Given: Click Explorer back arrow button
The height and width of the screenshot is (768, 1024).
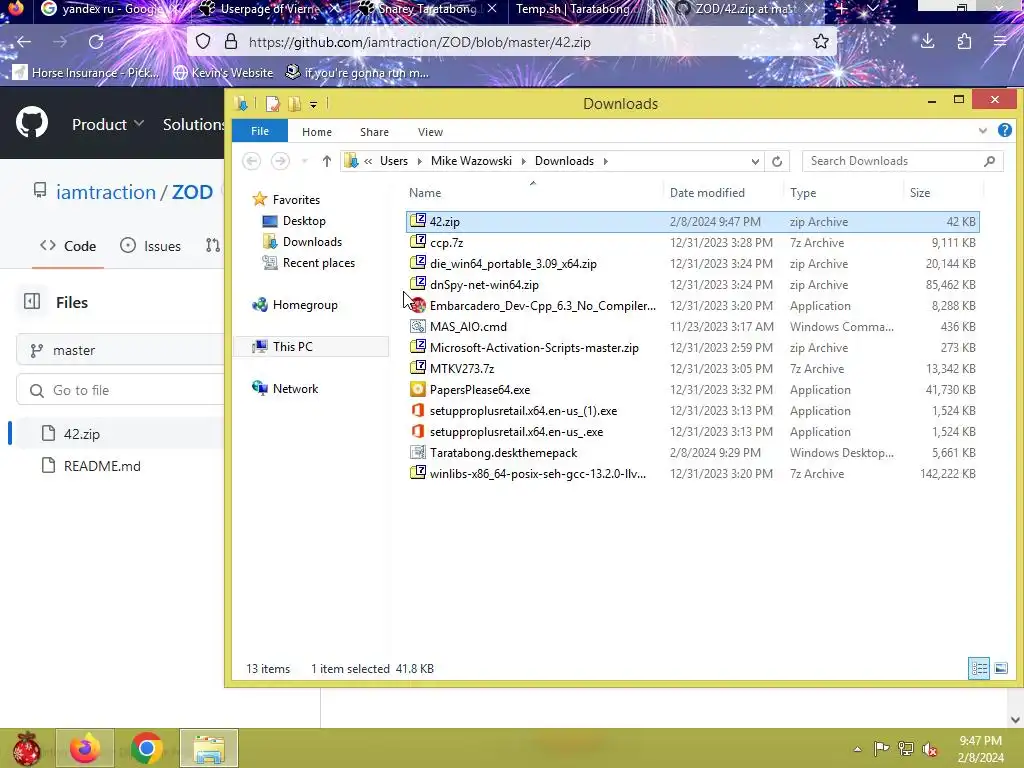Looking at the screenshot, I should pos(251,161).
